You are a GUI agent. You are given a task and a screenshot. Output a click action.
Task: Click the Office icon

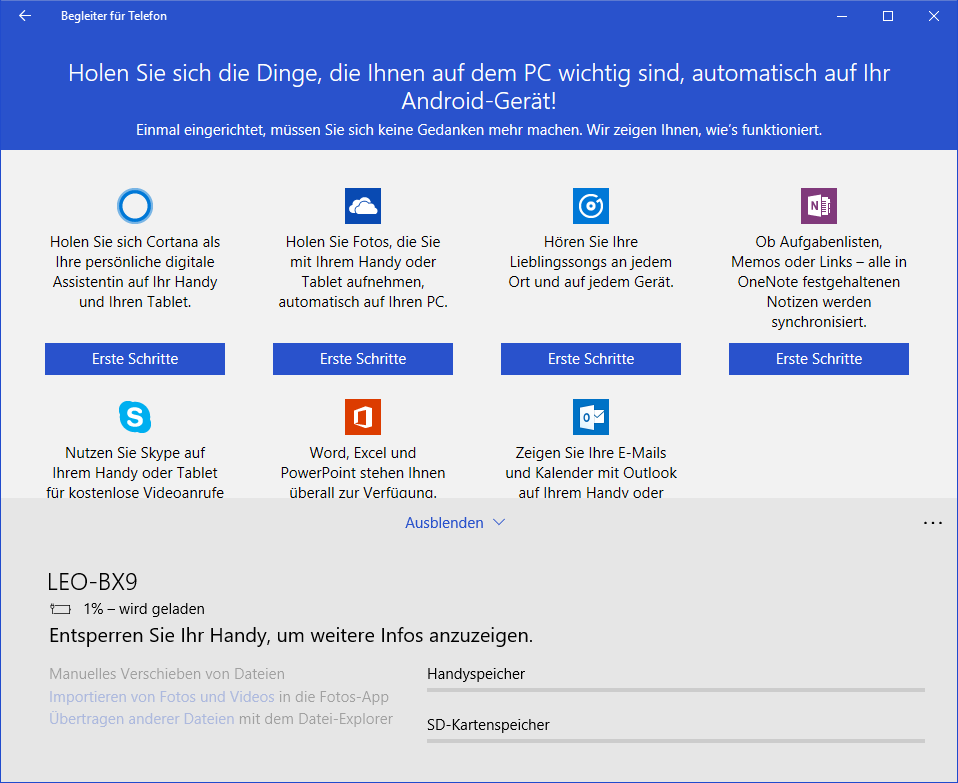coord(363,417)
